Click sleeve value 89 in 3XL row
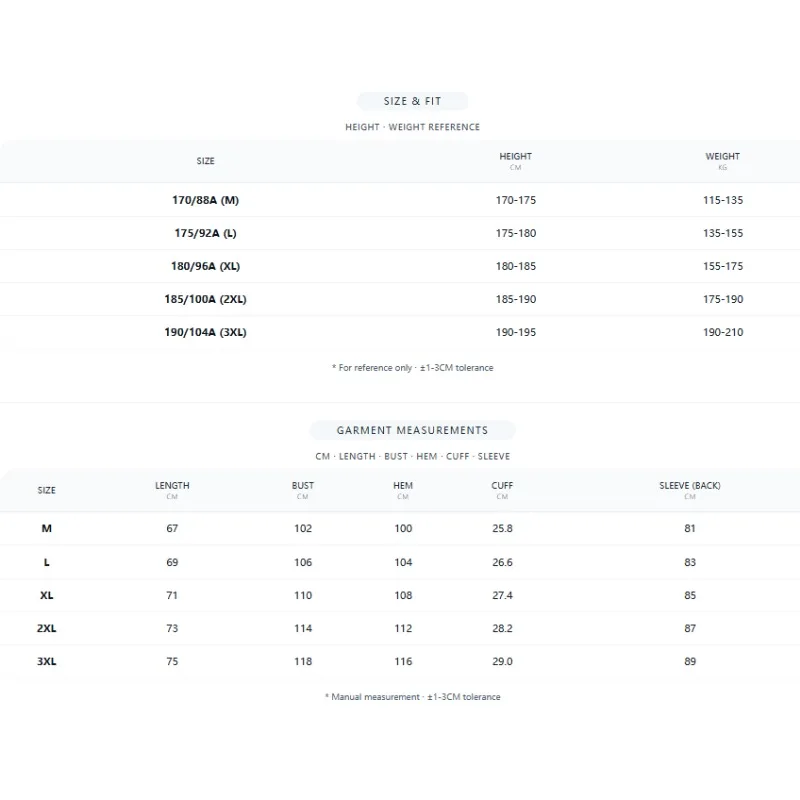This screenshot has height=800, width=800. tap(690, 662)
